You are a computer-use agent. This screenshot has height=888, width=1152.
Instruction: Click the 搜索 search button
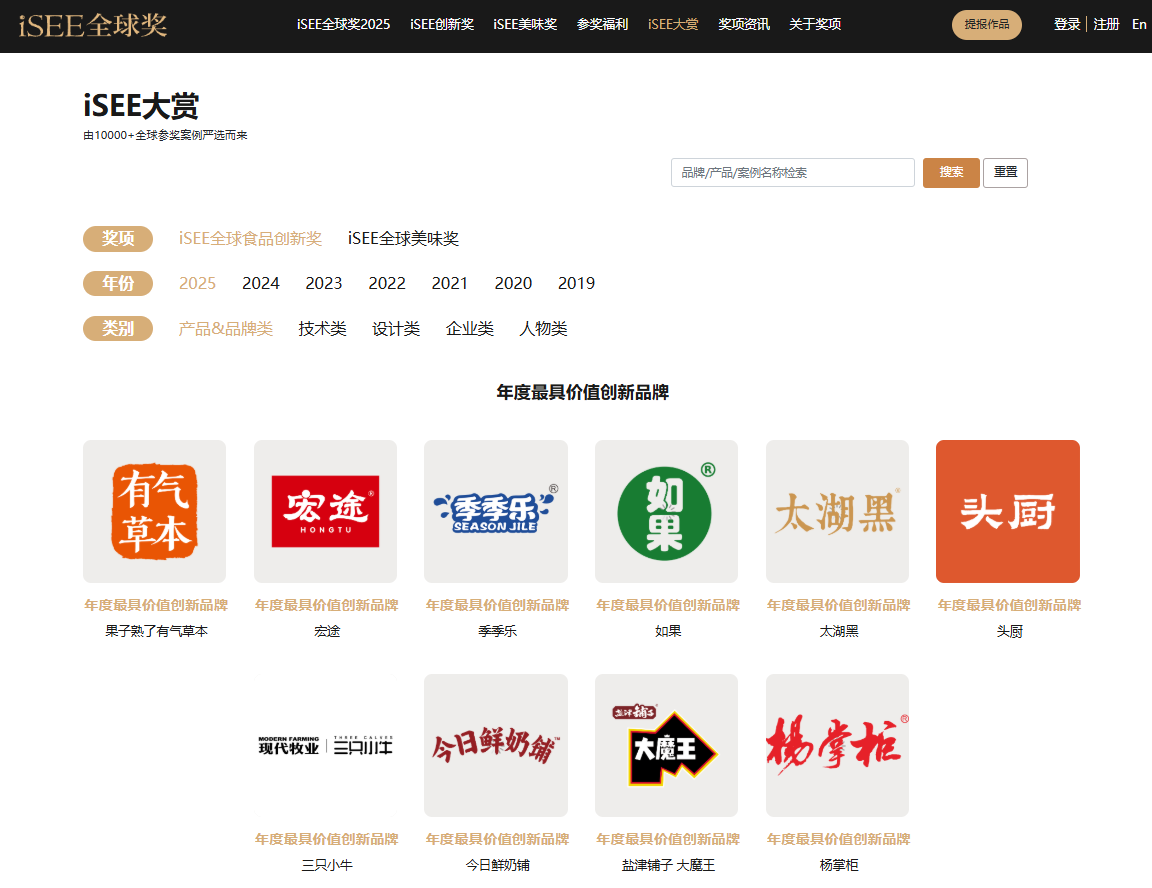click(951, 173)
